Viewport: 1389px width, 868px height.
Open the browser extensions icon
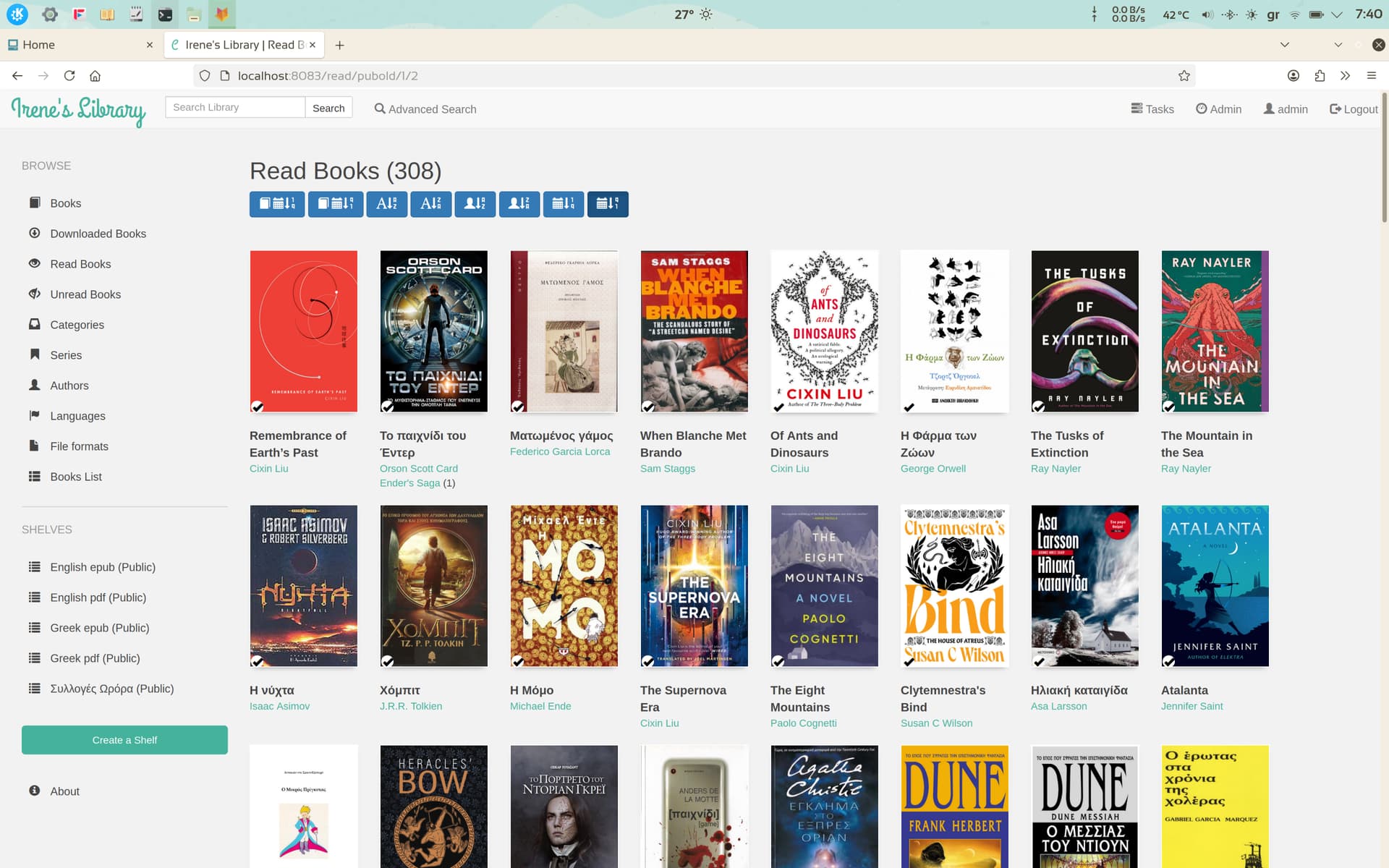tap(1320, 76)
